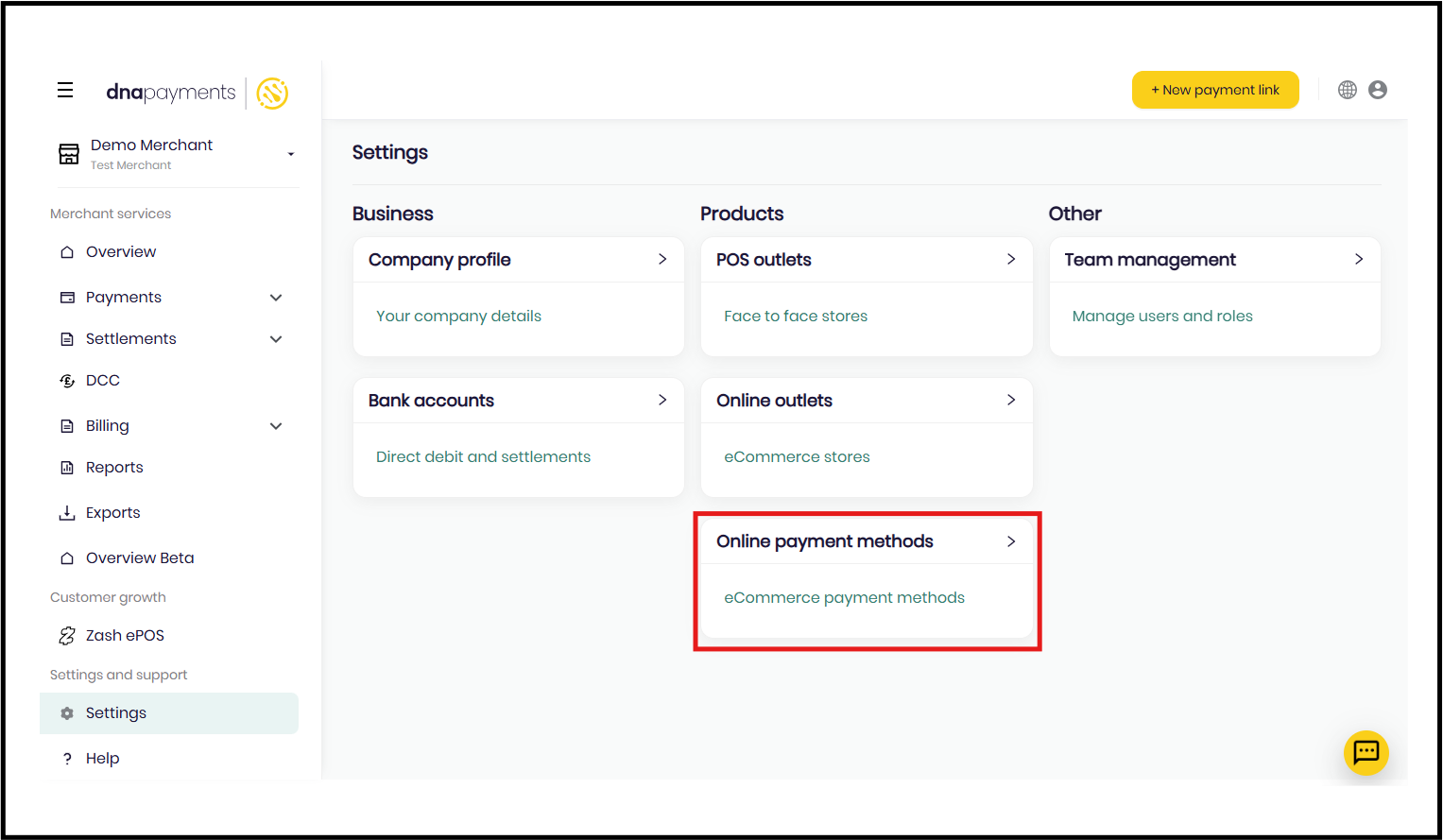
Task: Open the live chat bubble icon
Action: (1366, 752)
